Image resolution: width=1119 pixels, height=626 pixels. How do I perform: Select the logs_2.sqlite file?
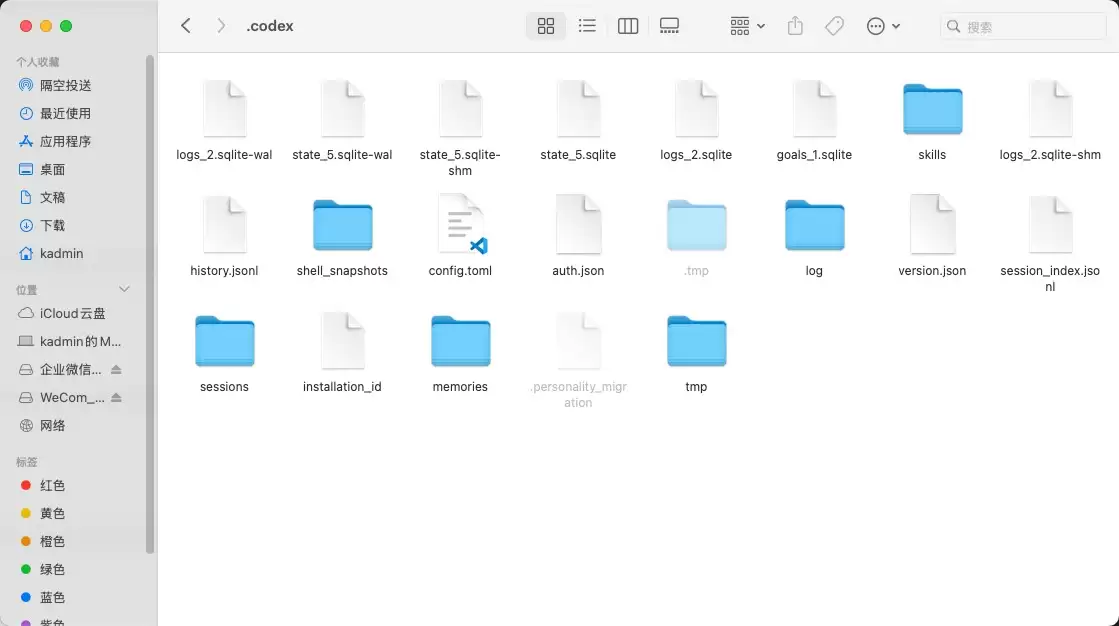click(697, 120)
